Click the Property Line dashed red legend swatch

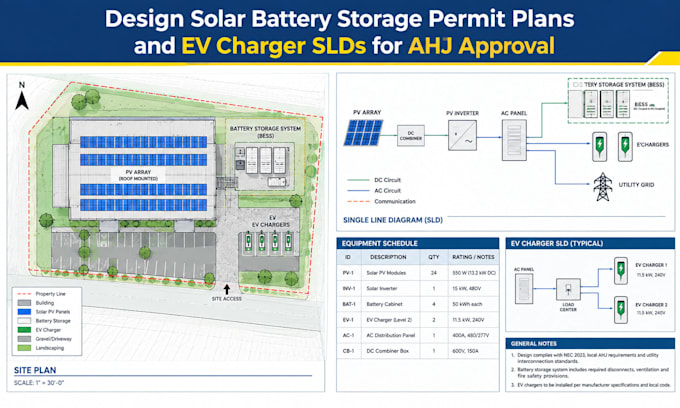point(24,294)
